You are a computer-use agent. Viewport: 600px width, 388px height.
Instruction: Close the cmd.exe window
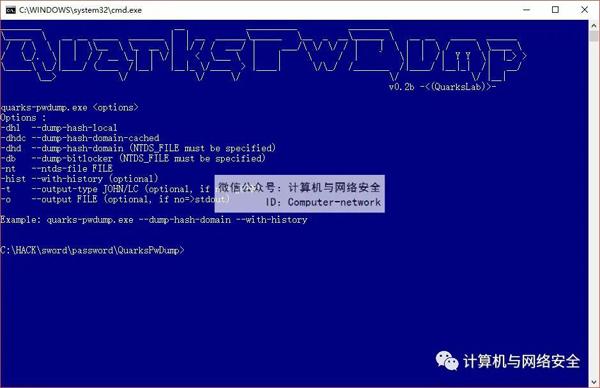coord(584,10)
